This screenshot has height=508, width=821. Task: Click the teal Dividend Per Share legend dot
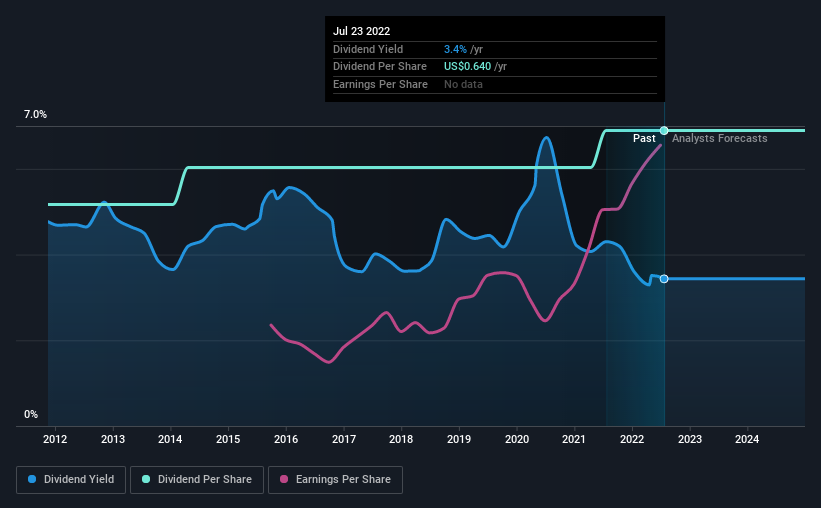(x=146, y=479)
